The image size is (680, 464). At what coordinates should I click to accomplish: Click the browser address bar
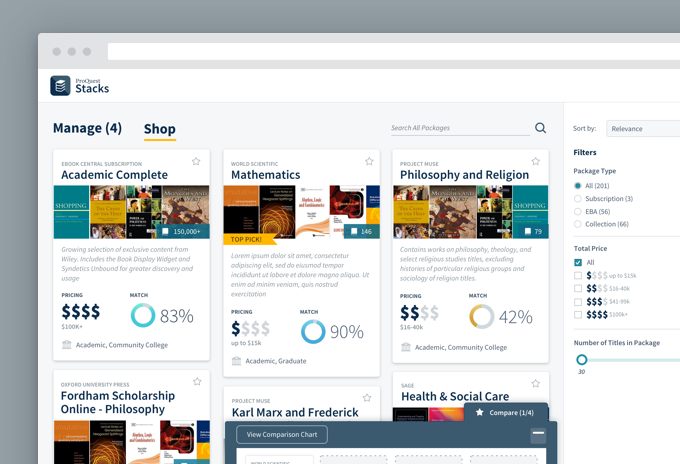tap(394, 51)
